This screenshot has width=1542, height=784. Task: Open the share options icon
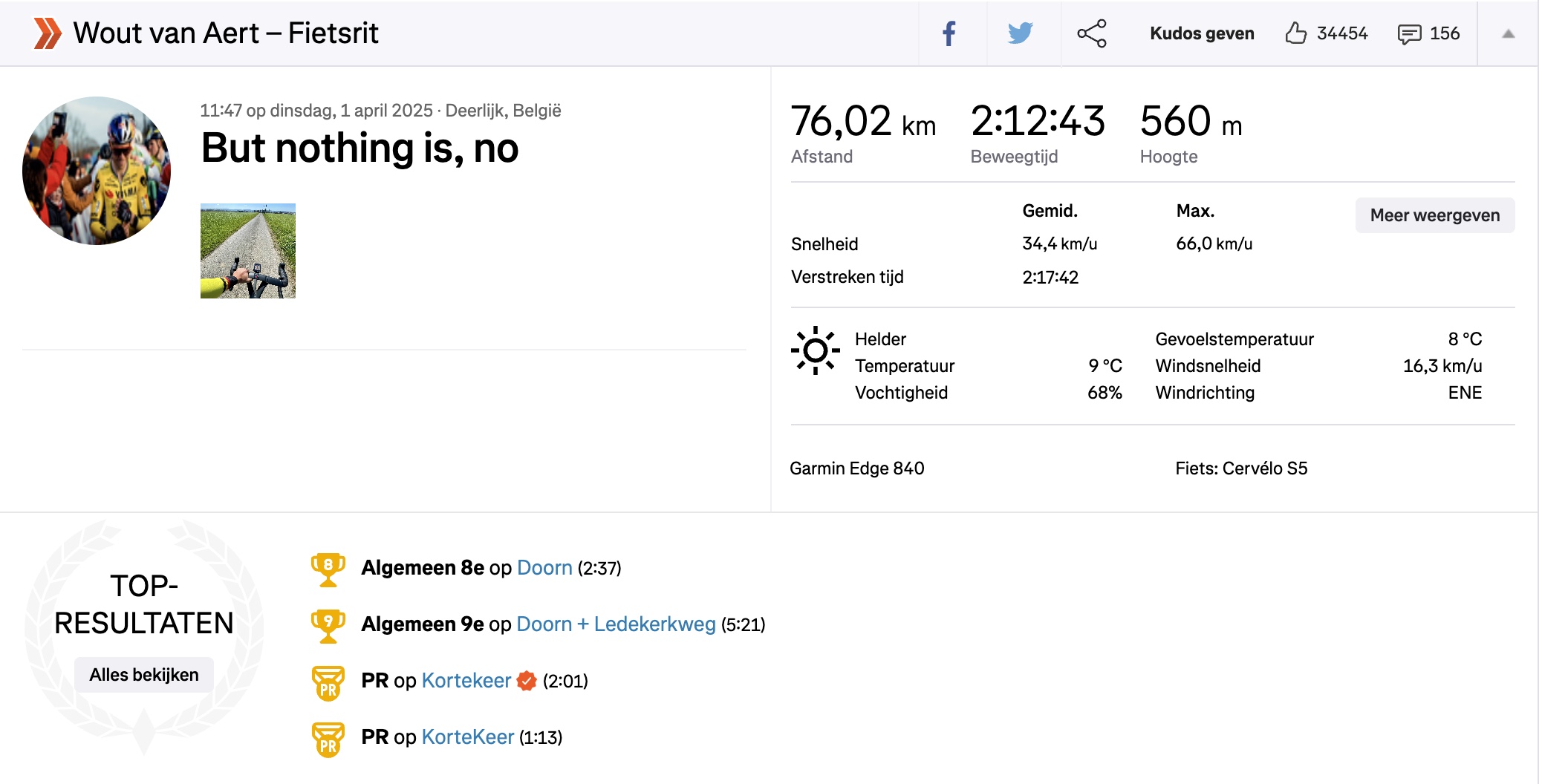click(x=1093, y=33)
